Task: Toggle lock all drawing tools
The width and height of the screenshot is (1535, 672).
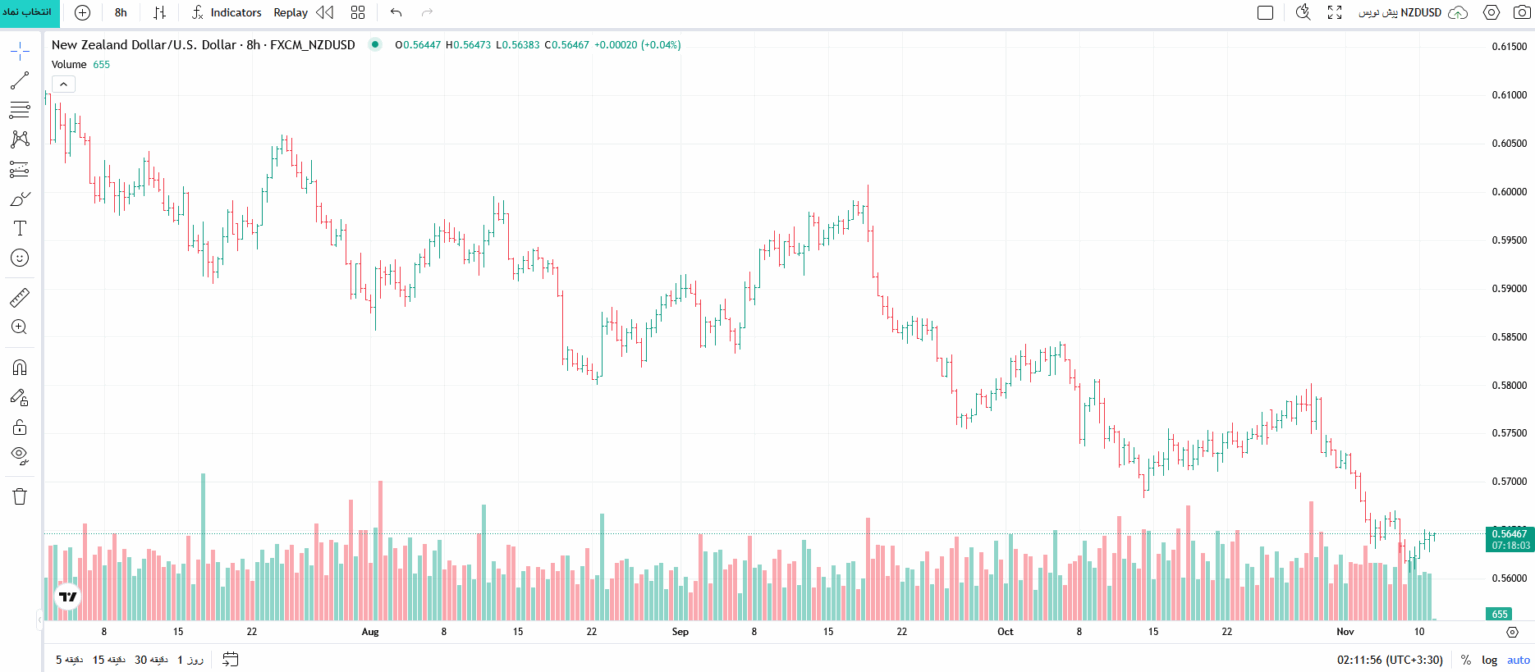Action: coord(20,427)
